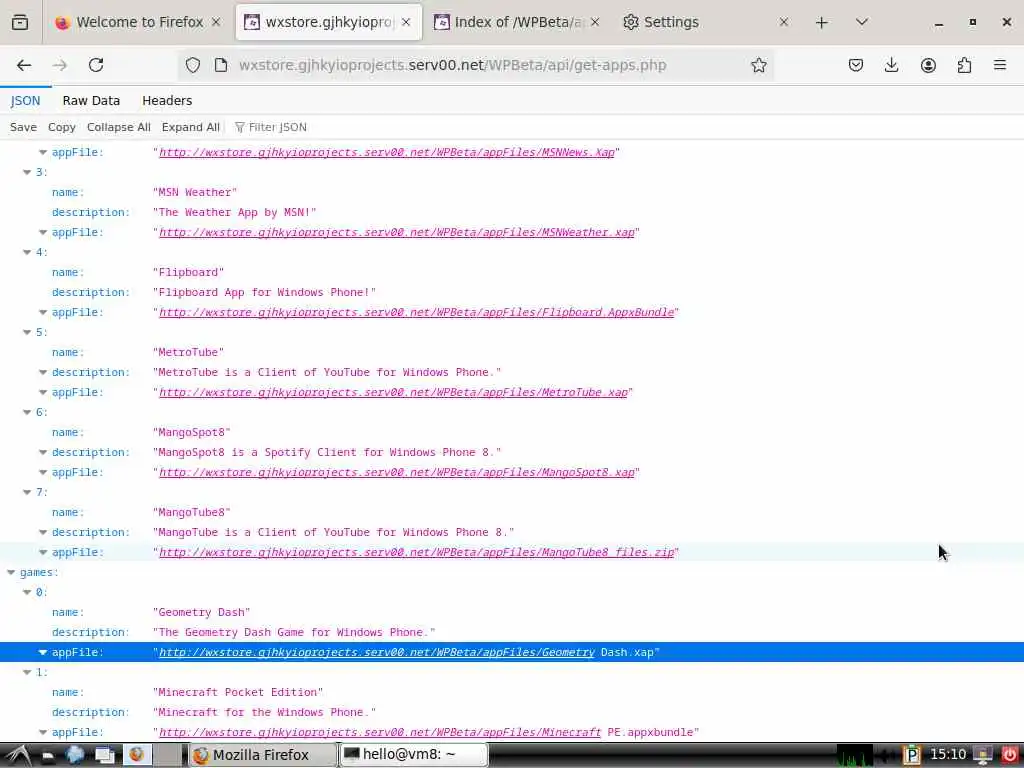
Task: Collapse array item 7
Action: coord(27,492)
